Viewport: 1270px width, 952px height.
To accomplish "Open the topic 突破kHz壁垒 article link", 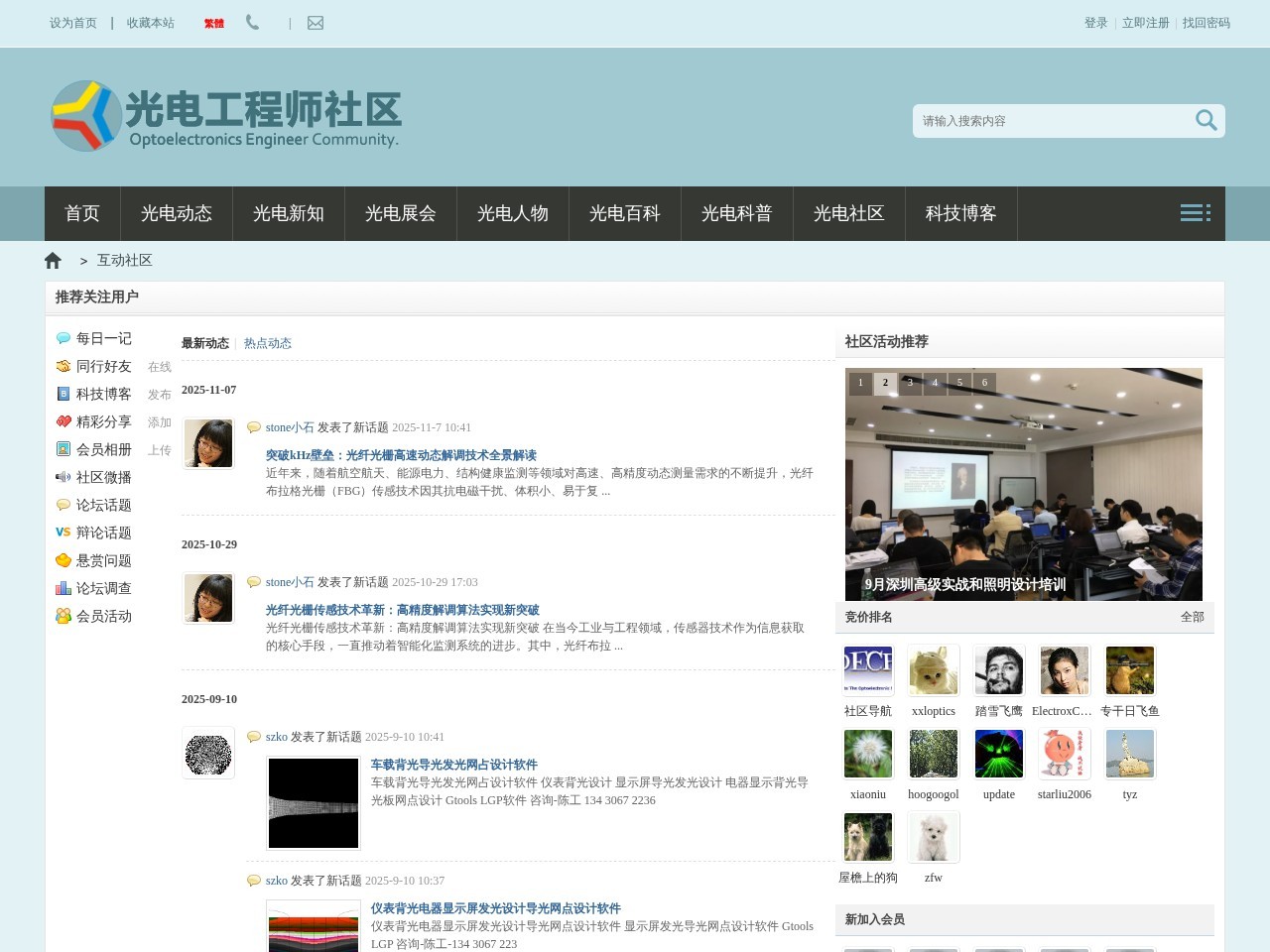I will pos(401,455).
